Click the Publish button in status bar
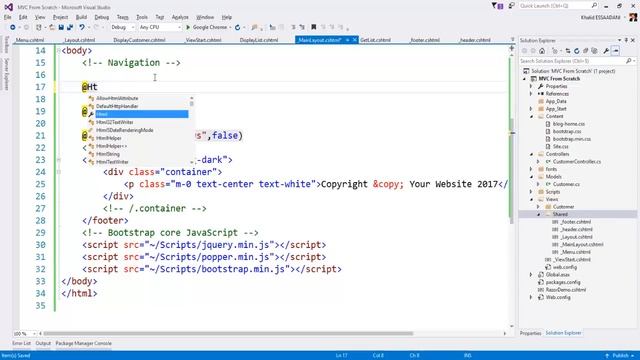 pyautogui.click(x=620, y=356)
